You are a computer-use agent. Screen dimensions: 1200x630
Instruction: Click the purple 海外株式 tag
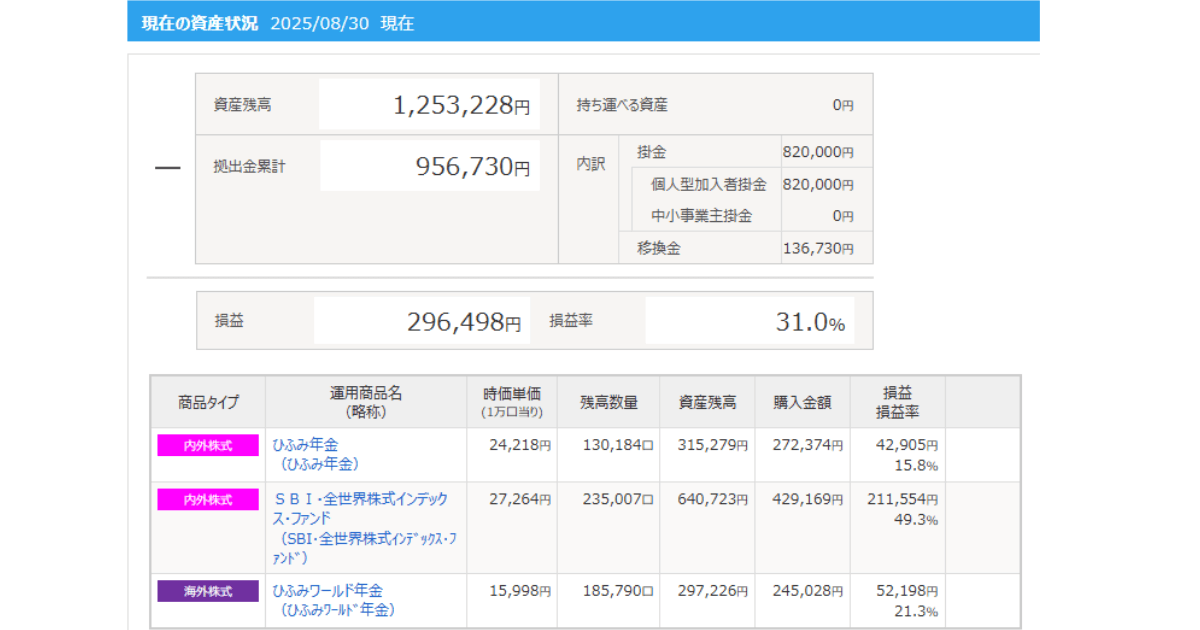[208, 591]
